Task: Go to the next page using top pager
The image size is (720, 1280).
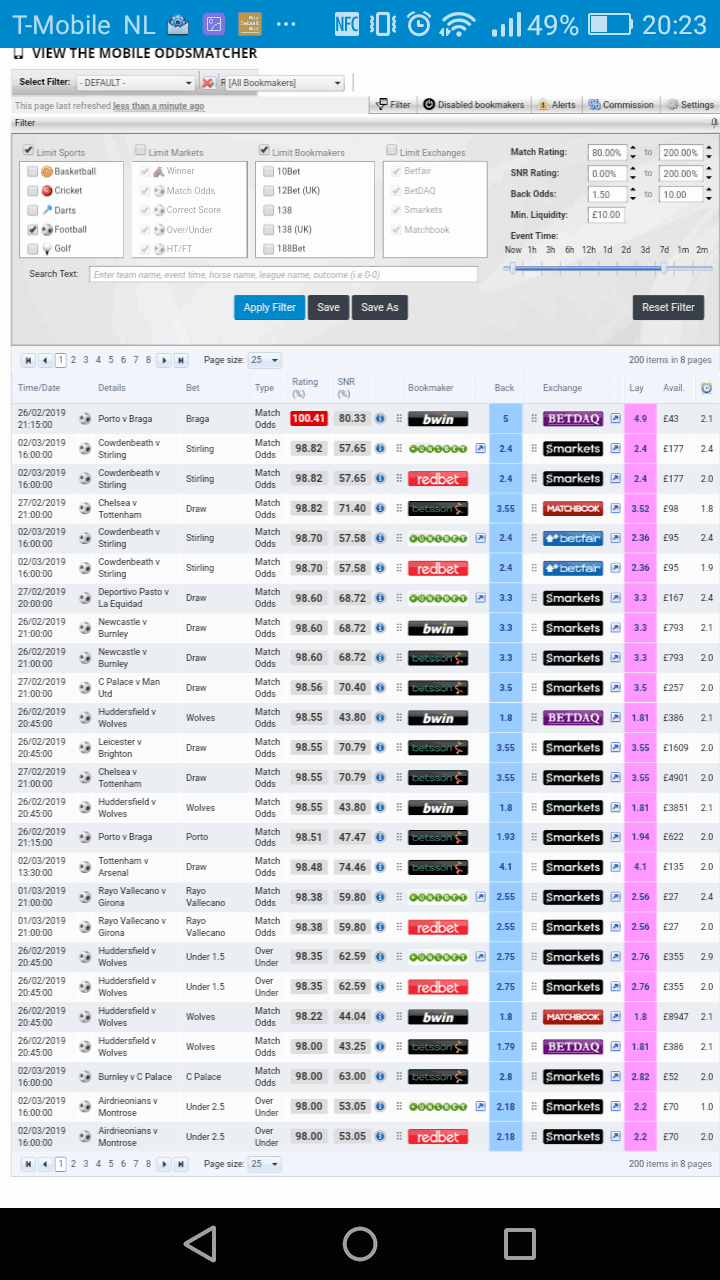Action: [x=164, y=360]
